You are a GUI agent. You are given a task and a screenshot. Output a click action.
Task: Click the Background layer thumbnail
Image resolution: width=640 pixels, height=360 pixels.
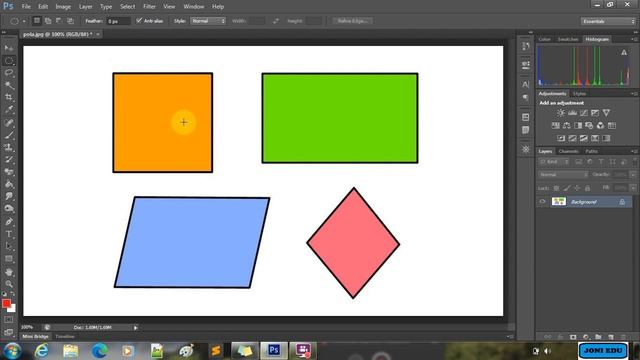point(559,201)
